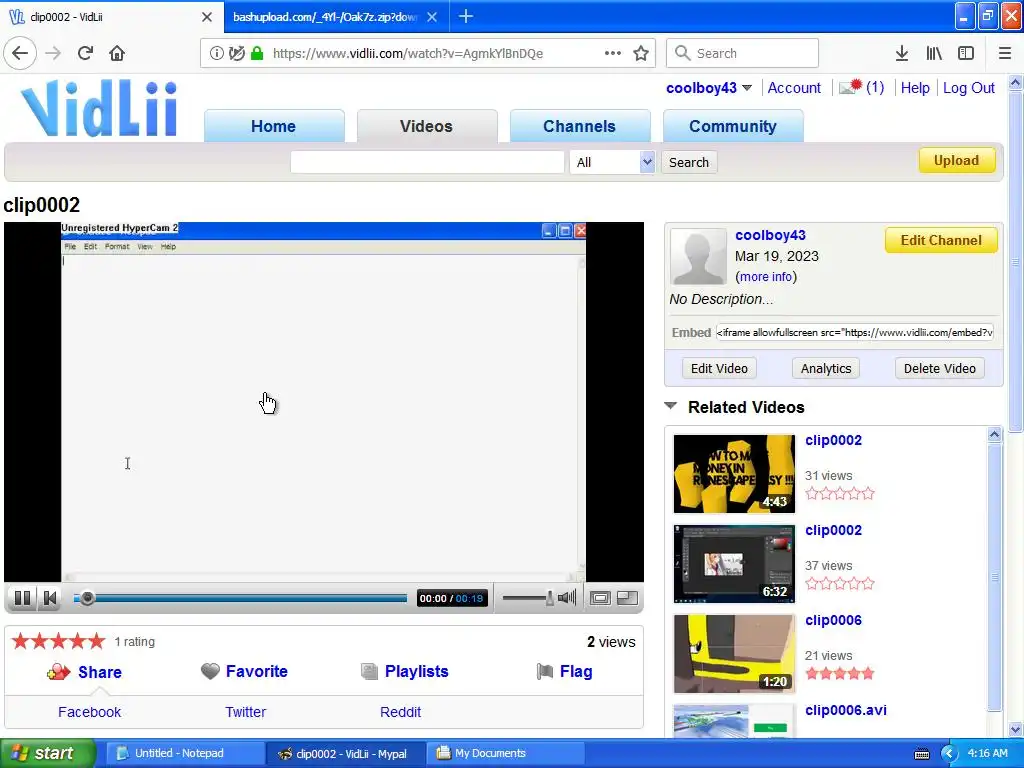Open coolboy43 channel avatar
The width and height of the screenshot is (1024, 768).
[x=698, y=256]
